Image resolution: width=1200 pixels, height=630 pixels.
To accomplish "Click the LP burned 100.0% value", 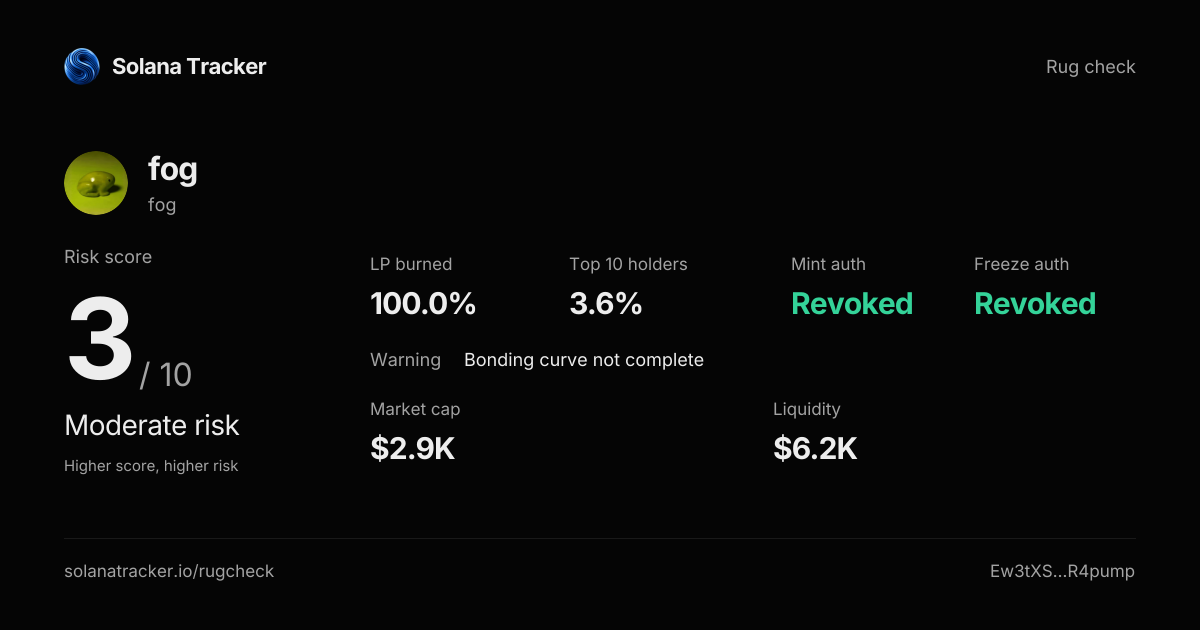I will 423,304.
